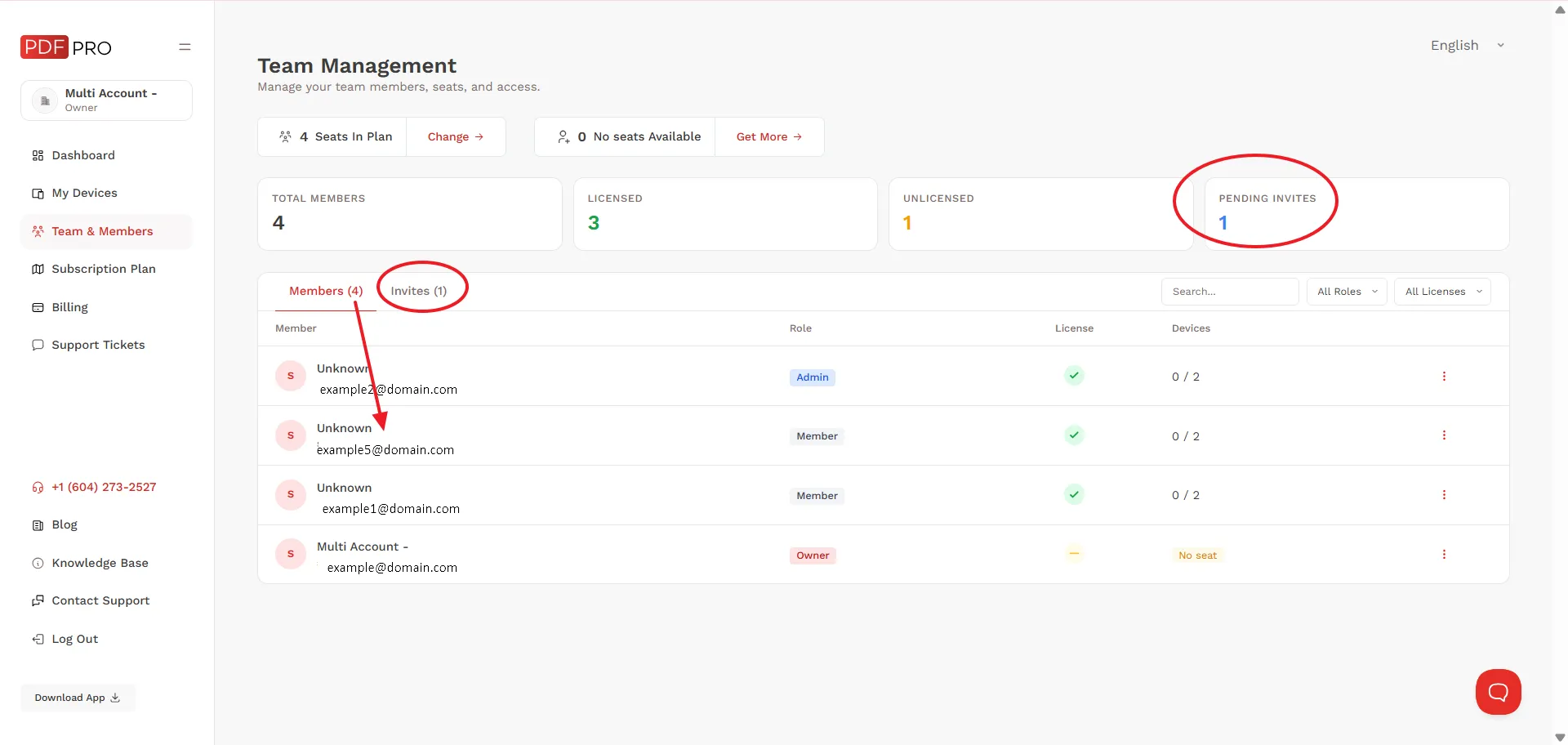The height and width of the screenshot is (745, 1568).
Task: Click the license checkmark for example1@domain.com
Action: pos(1074,494)
